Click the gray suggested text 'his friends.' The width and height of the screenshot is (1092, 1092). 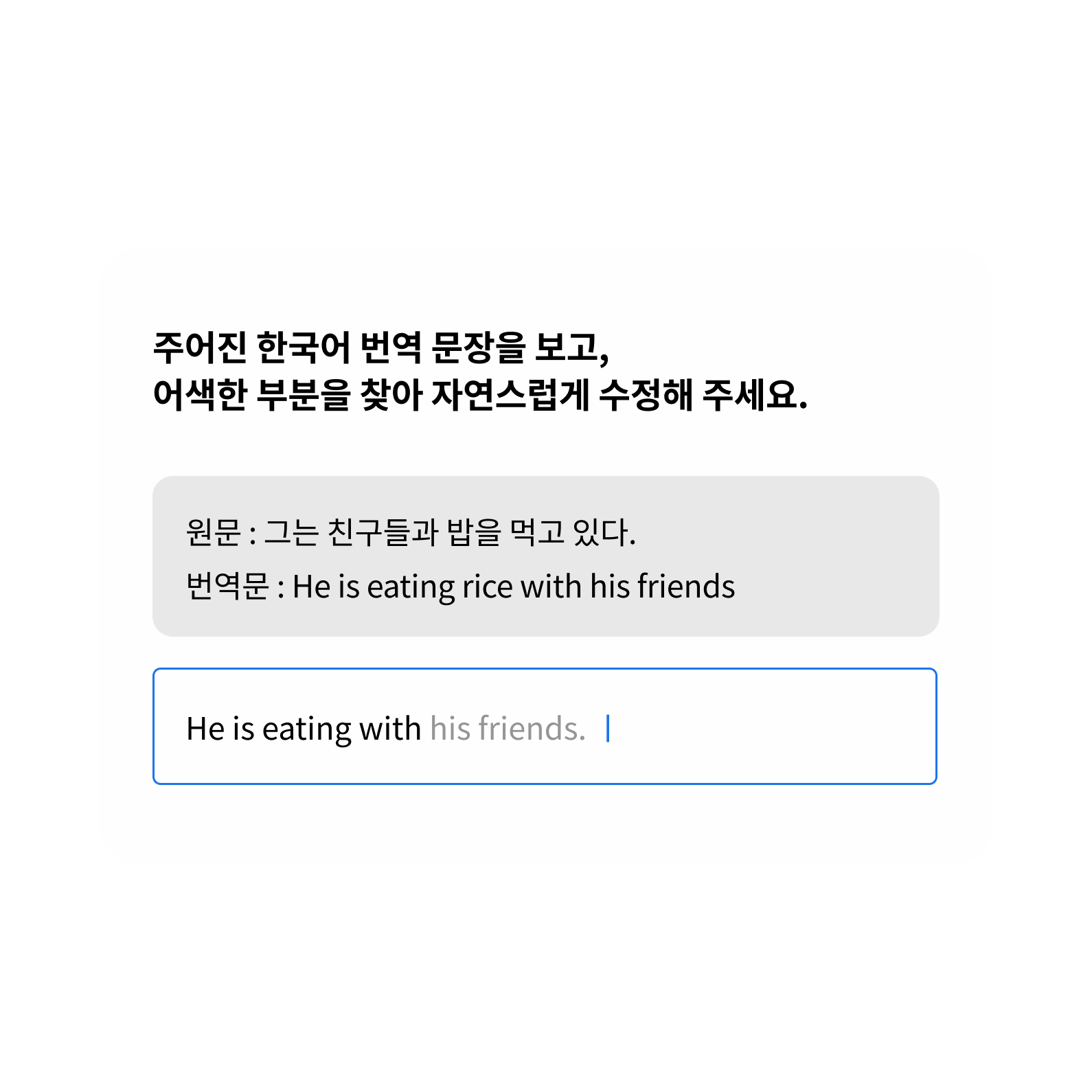[508, 728]
